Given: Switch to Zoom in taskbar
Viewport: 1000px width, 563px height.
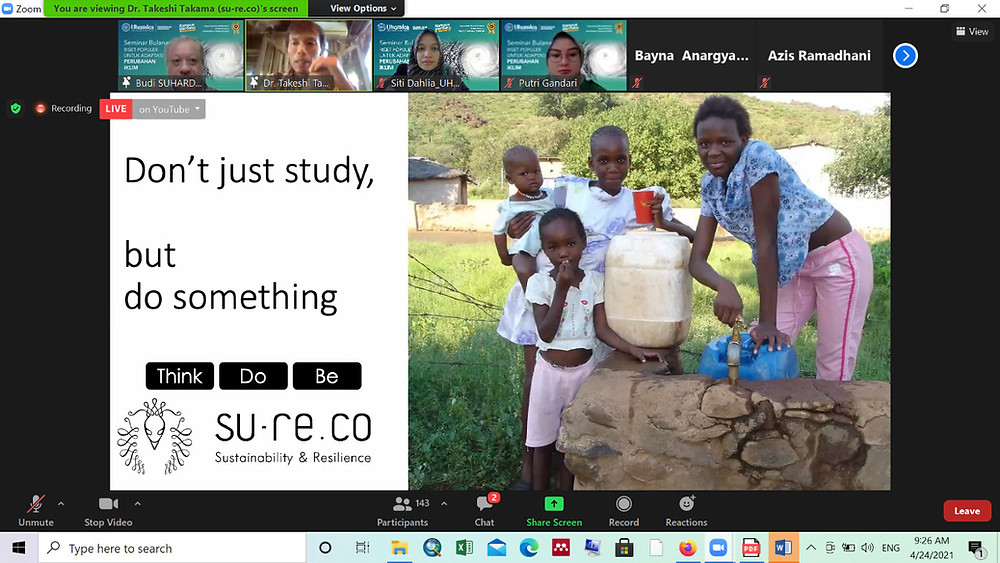Looking at the screenshot, I should [x=719, y=548].
